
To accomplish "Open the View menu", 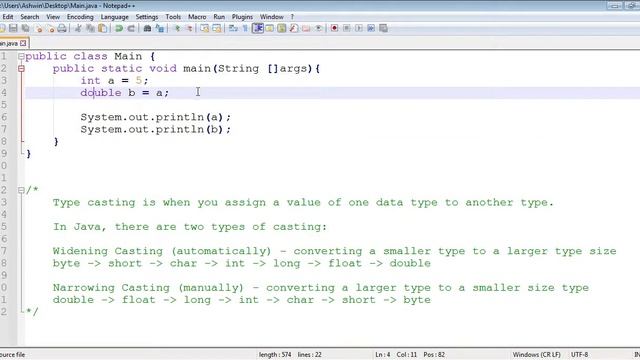I will 53,17.
